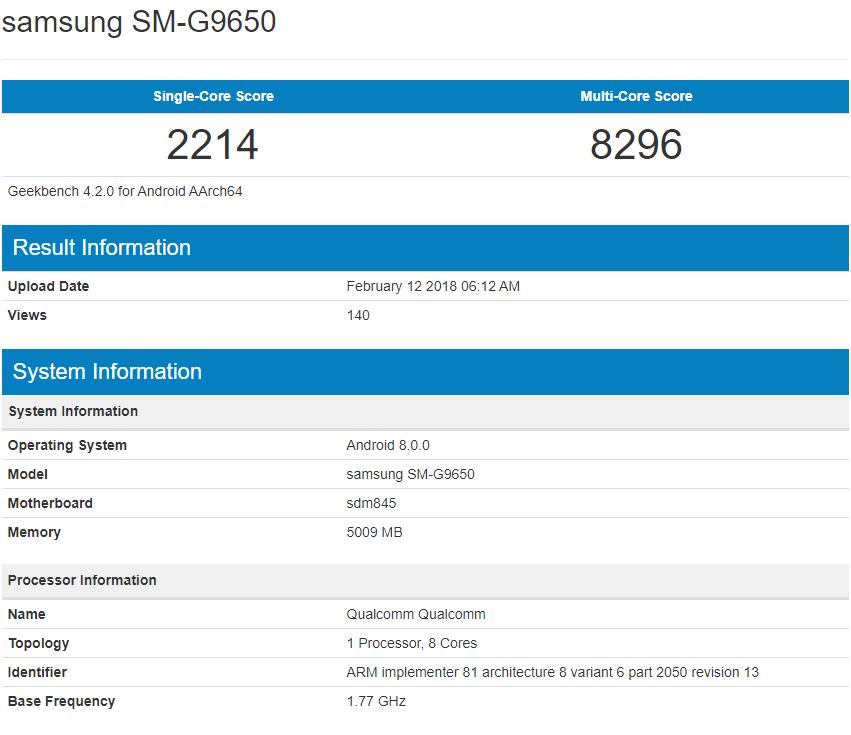The height and width of the screenshot is (735, 851).
Task: Click the Operating System label
Action: [67, 445]
